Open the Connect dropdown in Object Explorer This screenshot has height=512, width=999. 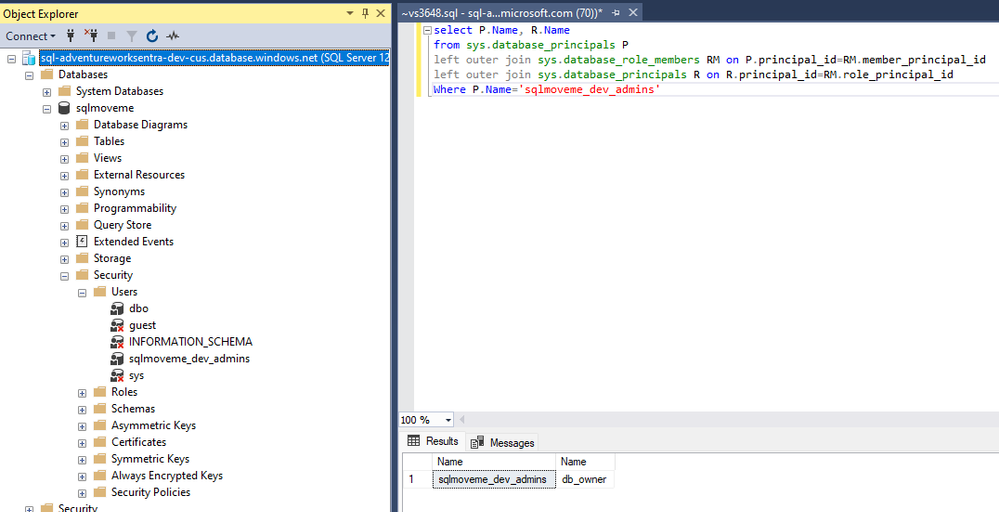coord(31,36)
